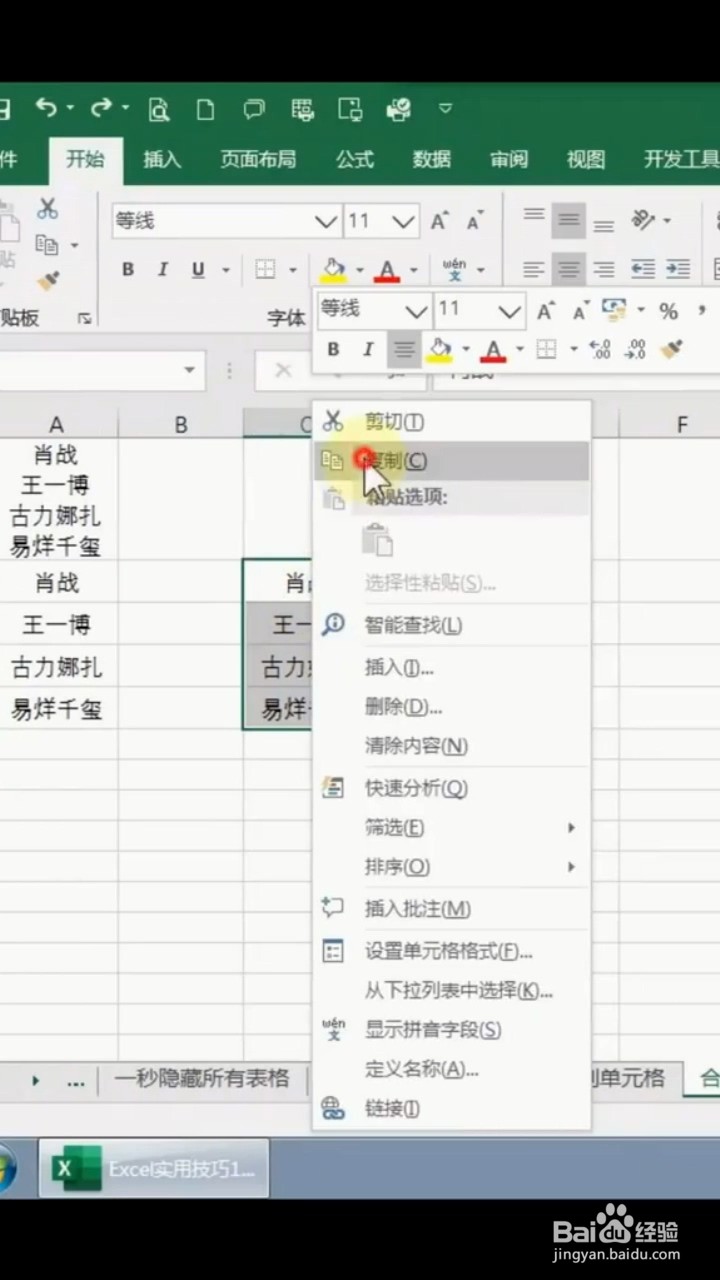Decrease indent in ribbon alignment group
This screenshot has height=1280, width=720.
point(643,269)
